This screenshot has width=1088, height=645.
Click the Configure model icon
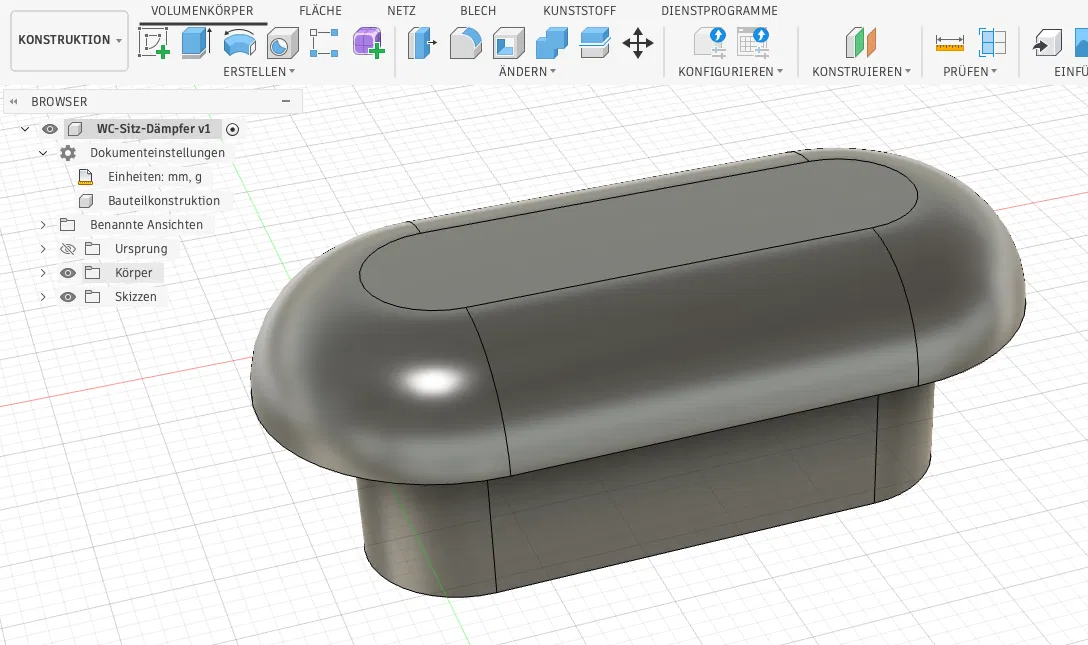[710, 43]
